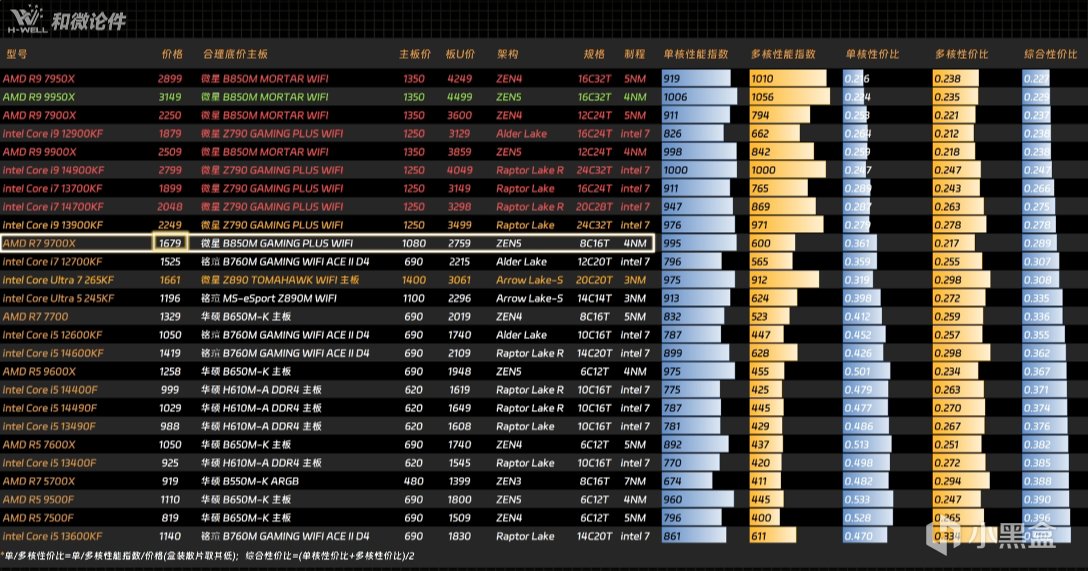Screen dimensions: 1088x571
Task: Select the Intel Core i9 12900KF model name
Action: tap(53, 134)
